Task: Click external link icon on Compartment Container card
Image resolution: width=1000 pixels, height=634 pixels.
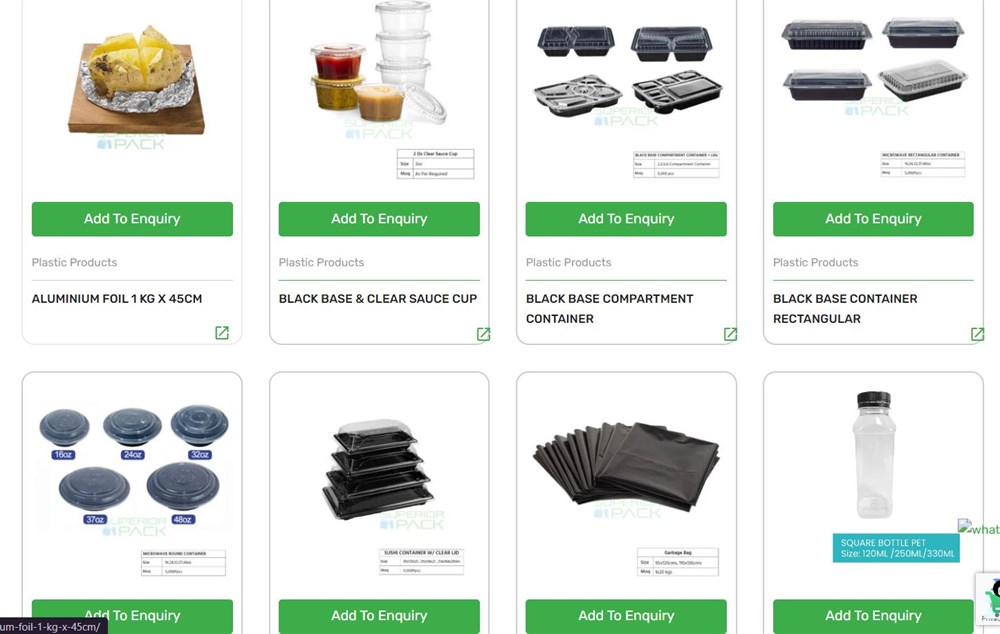Action: (x=730, y=334)
